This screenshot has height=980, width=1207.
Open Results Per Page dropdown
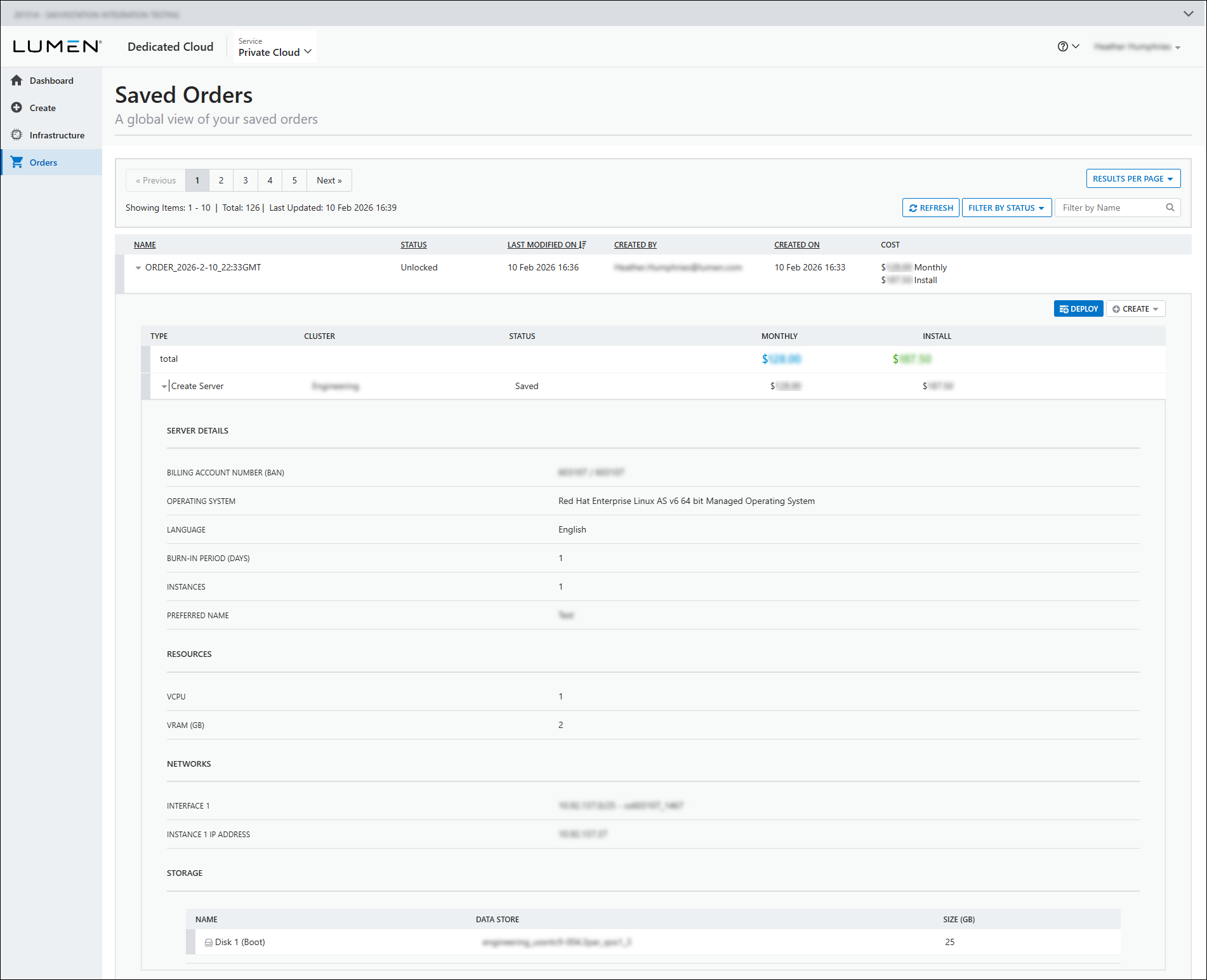(1133, 179)
